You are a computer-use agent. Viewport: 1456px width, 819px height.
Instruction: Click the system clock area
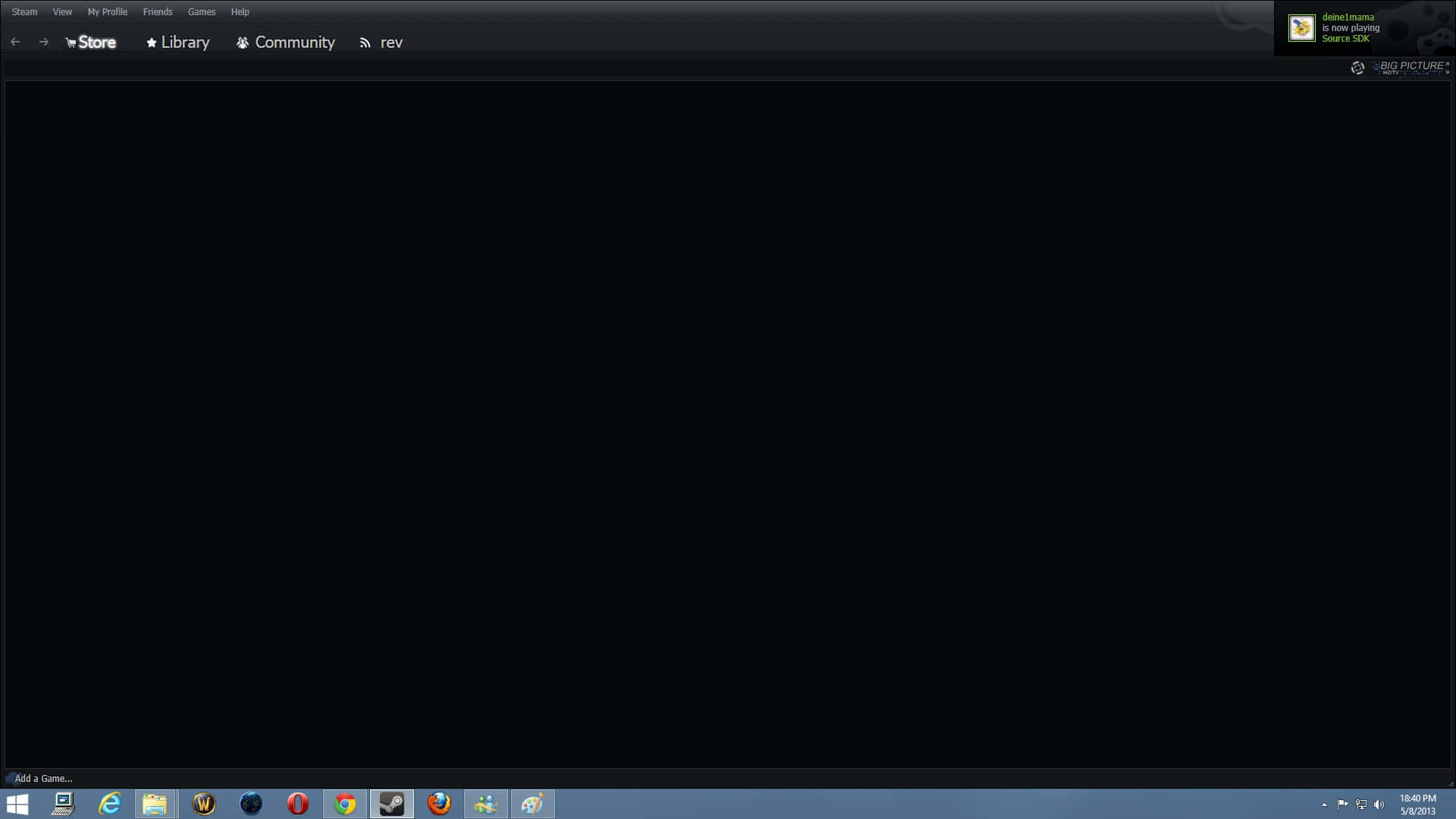1418,803
